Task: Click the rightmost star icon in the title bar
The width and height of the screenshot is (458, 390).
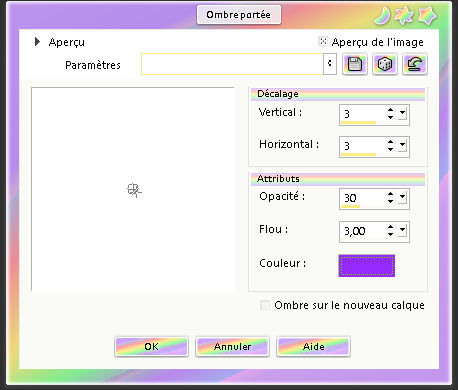Action: pyautogui.click(x=427, y=16)
